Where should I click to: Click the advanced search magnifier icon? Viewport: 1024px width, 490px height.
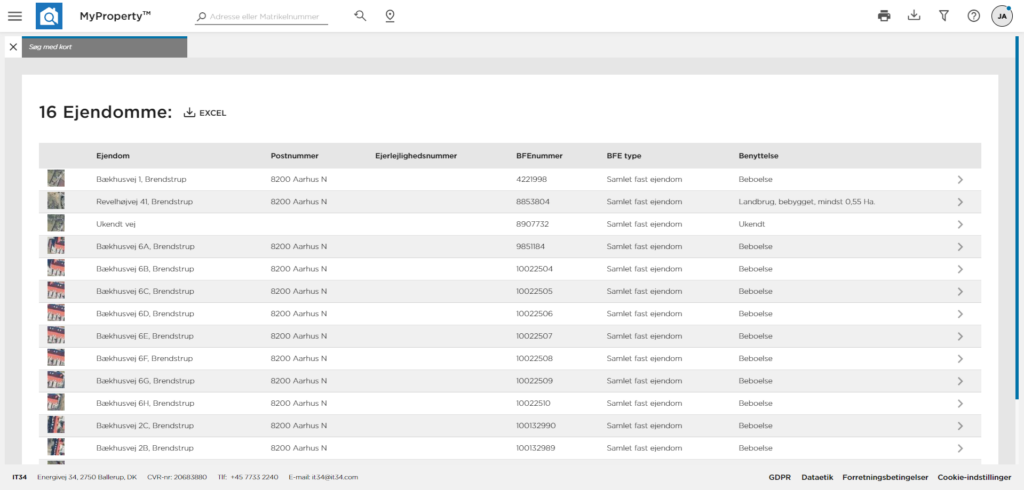[x=360, y=16]
